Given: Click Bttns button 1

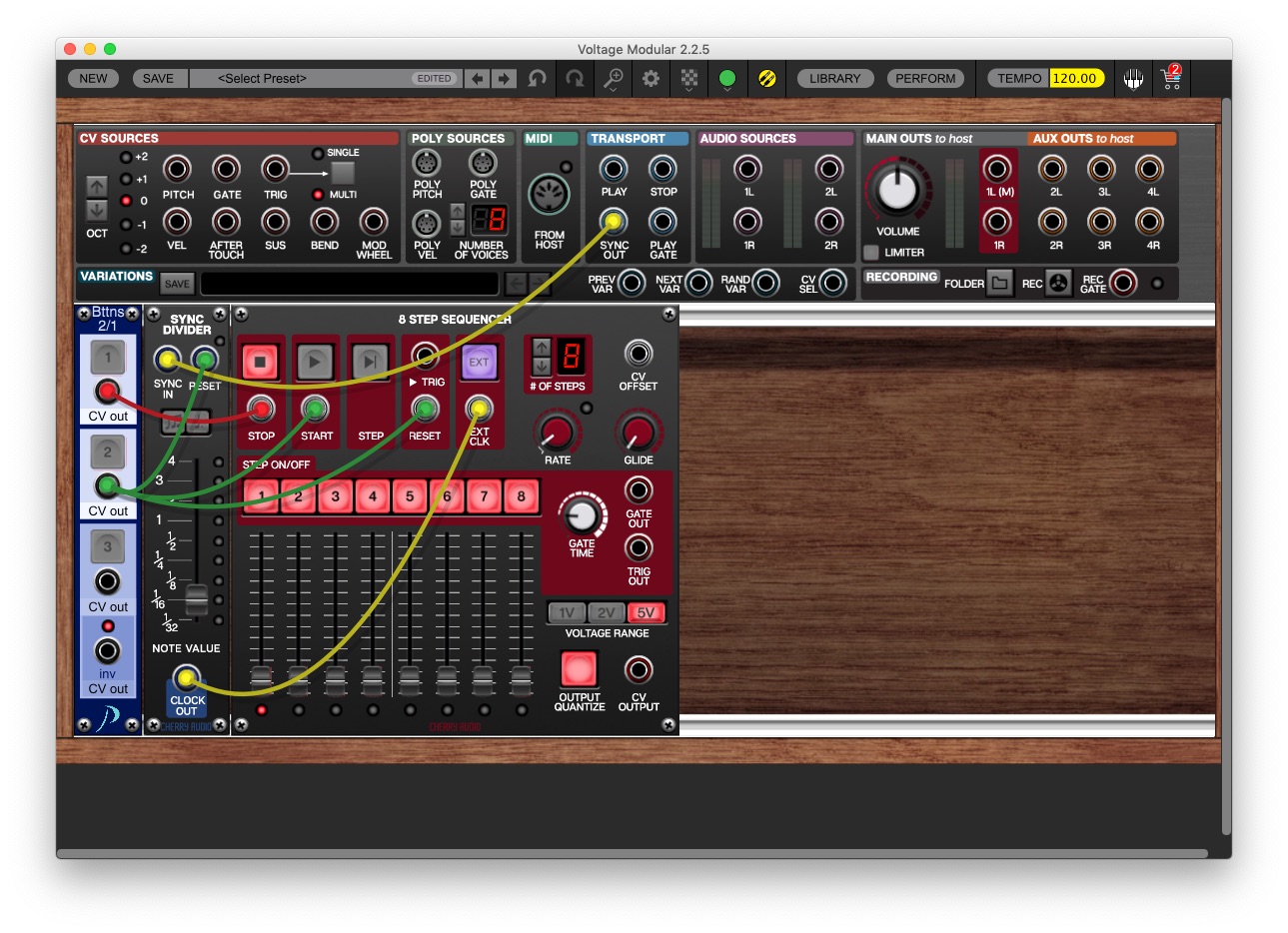Looking at the screenshot, I should click(x=108, y=357).
